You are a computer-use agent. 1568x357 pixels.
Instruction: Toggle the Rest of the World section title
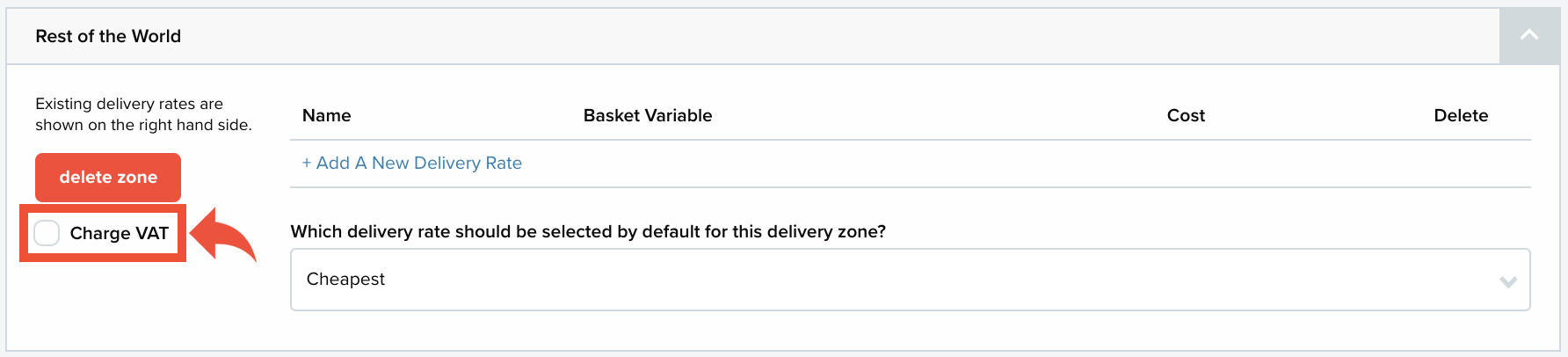point(108,36)
